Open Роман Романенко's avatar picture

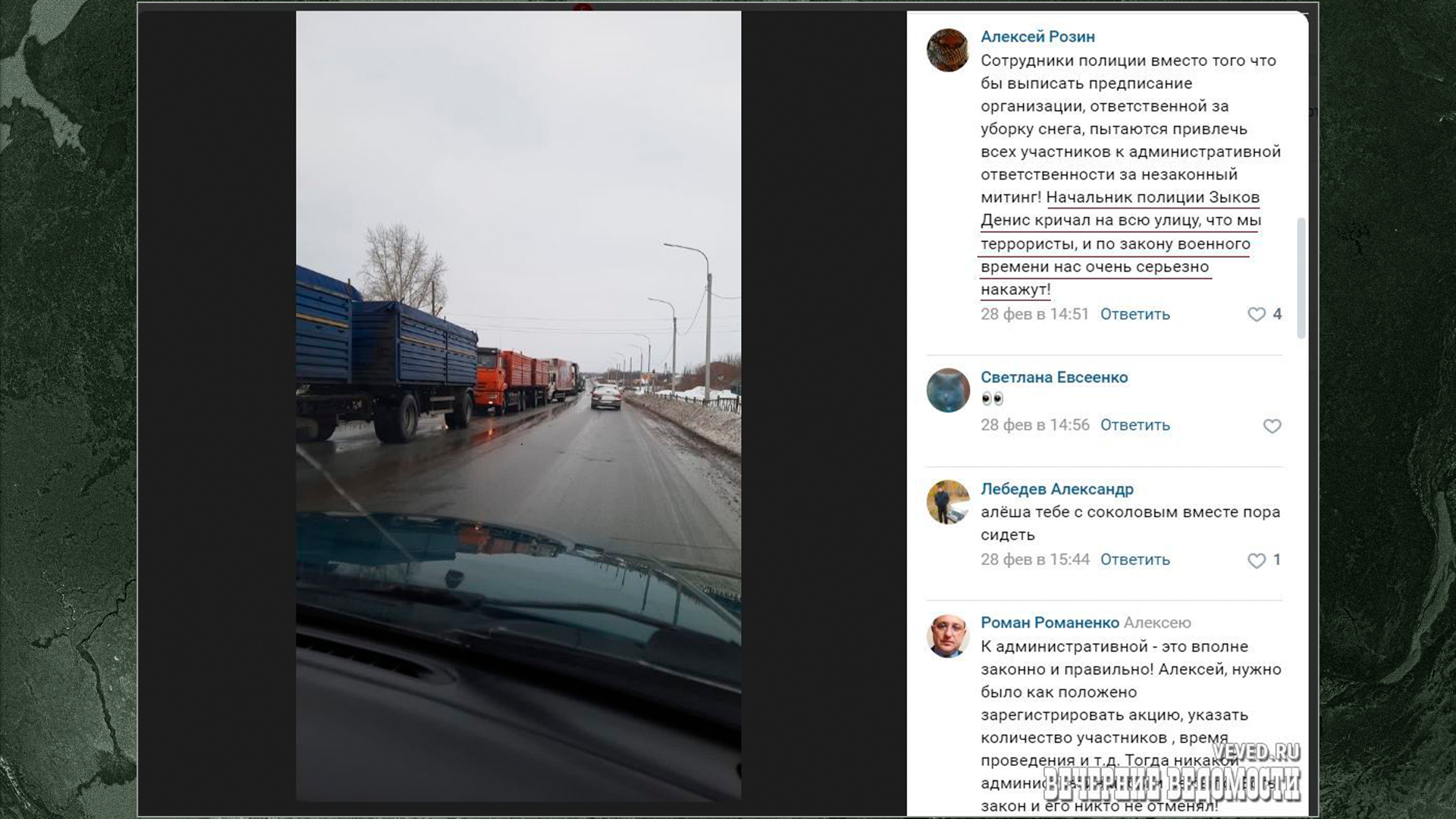tap(948, 635)
